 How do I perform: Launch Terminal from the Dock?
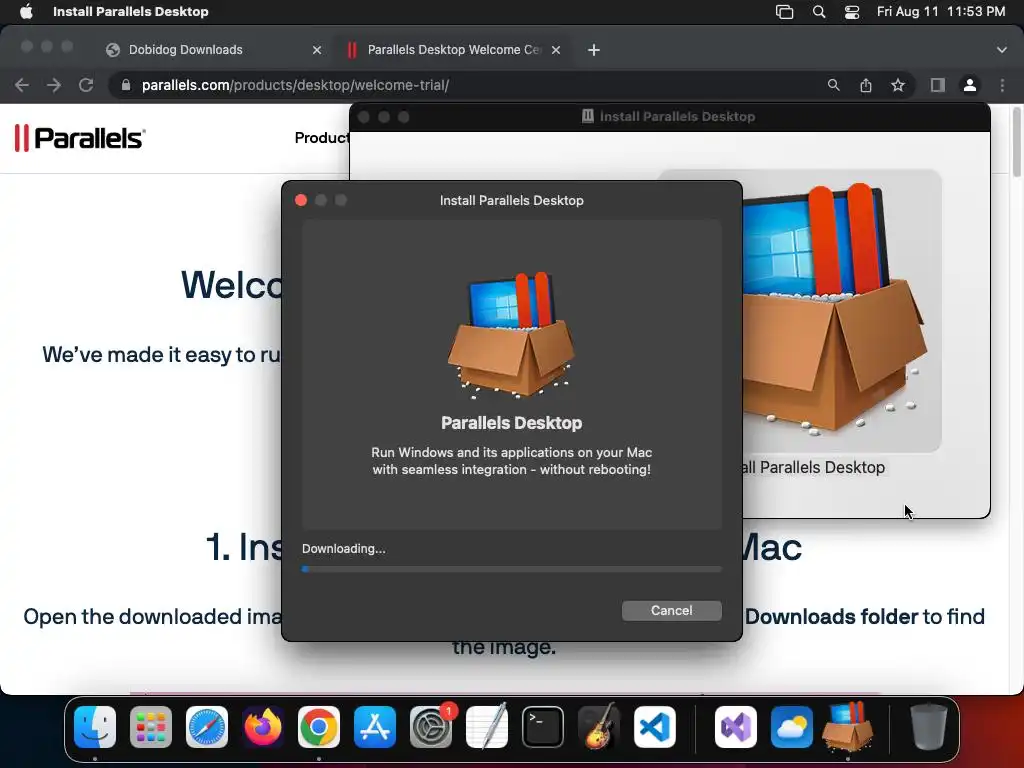pos(543,727)
